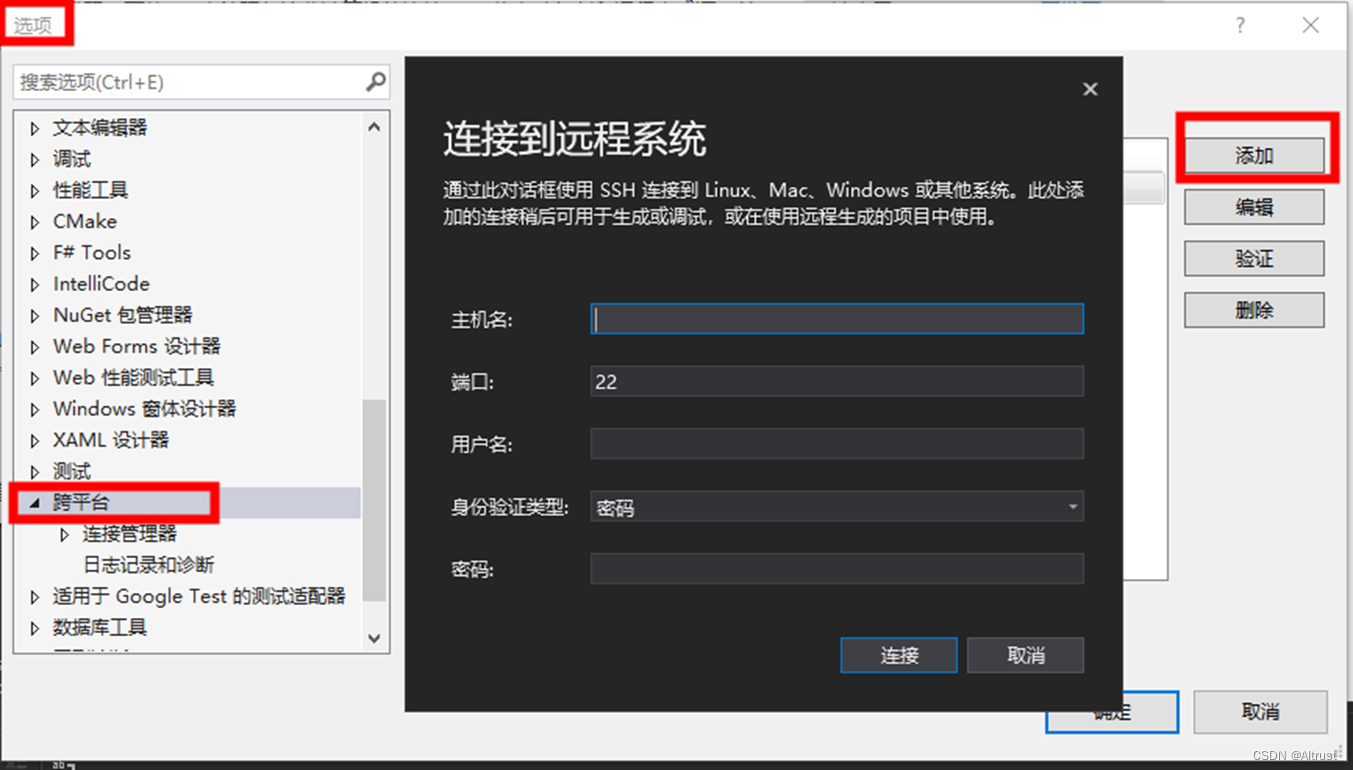Expand the 连接管理器 subnode
The height and width of the screenshot is (770, 1353).
coord(65,534)
